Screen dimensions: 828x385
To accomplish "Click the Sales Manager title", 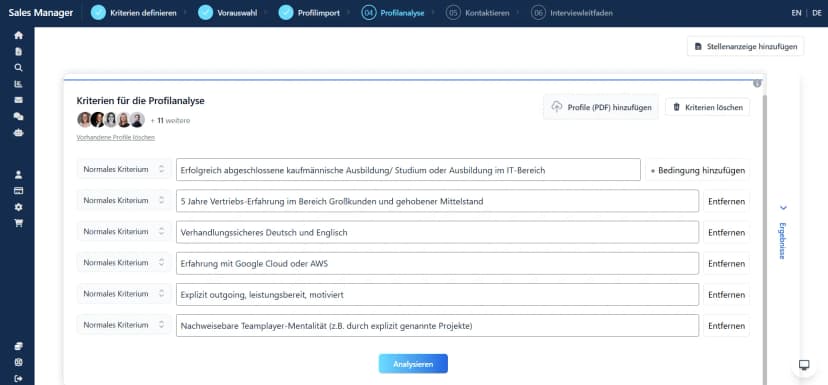I will pos(41,13).
